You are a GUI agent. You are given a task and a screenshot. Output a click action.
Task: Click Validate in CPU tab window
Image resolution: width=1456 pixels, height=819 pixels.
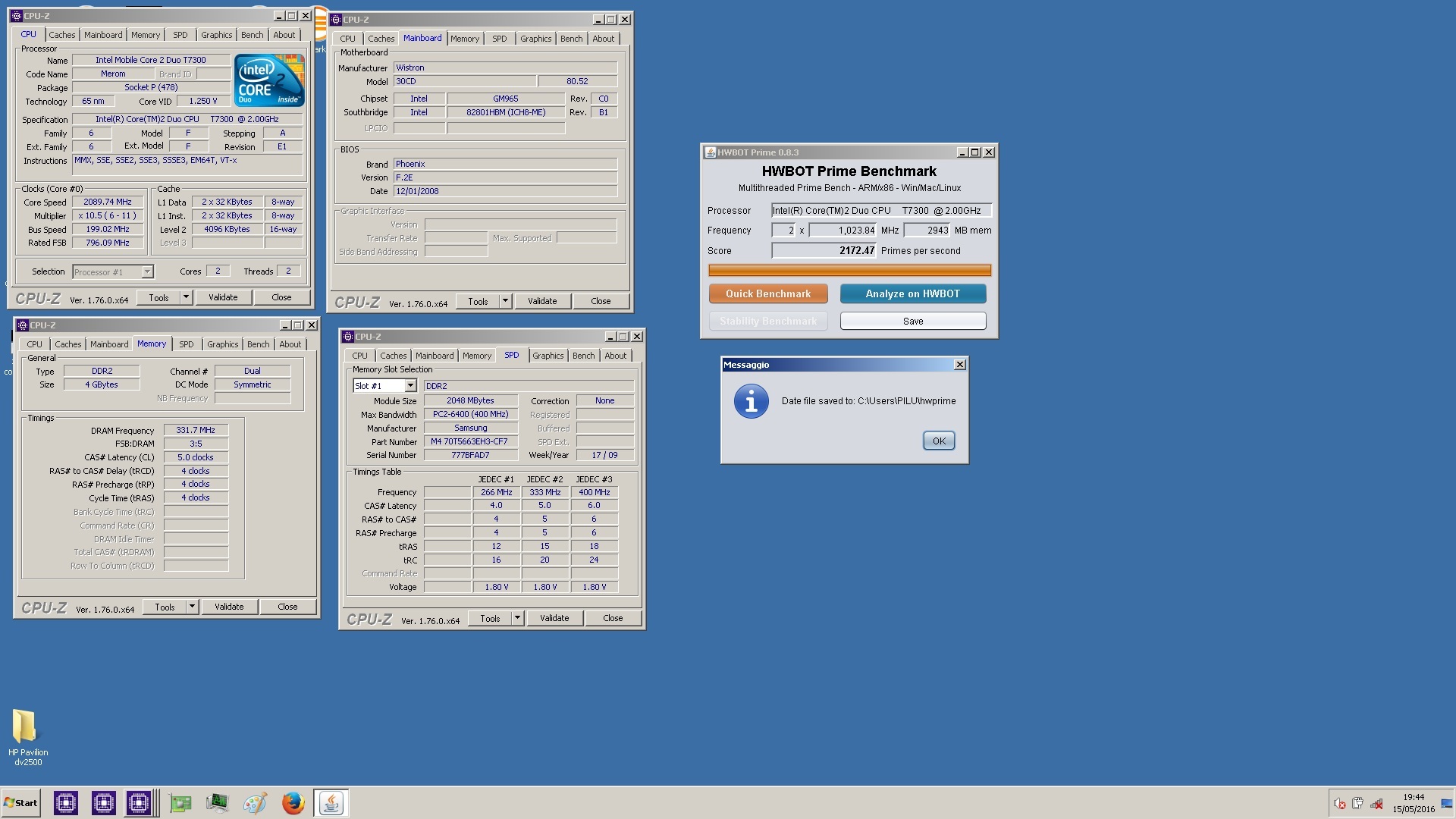223,297
